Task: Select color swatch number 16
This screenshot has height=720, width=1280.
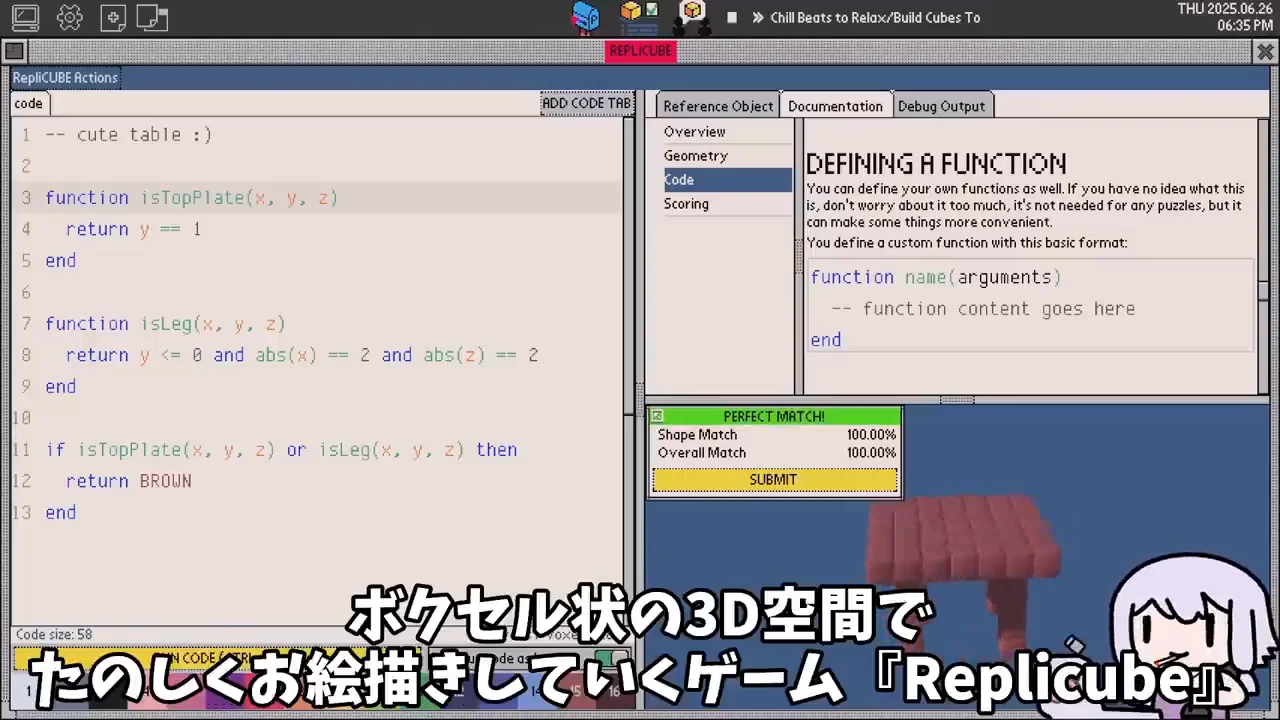Action: 614,690
